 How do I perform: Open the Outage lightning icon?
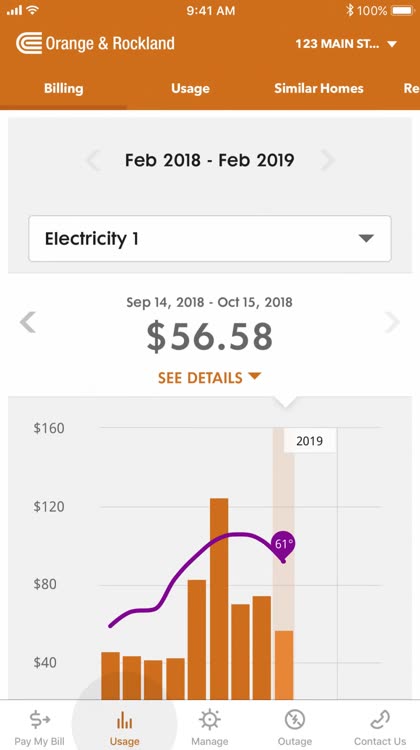point(295,719)
